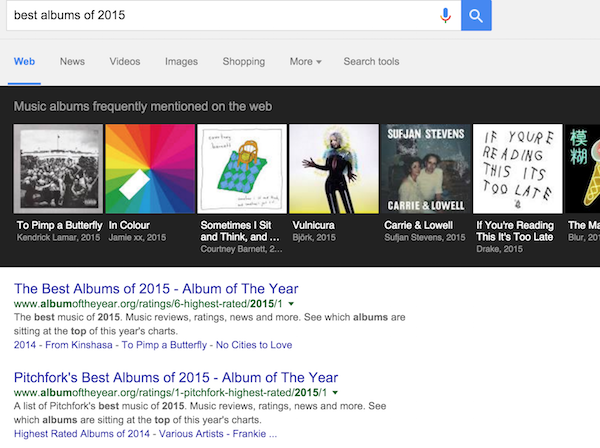Open the Videos tab
Viewport: 600px width, 448px height.
(125, 62)
